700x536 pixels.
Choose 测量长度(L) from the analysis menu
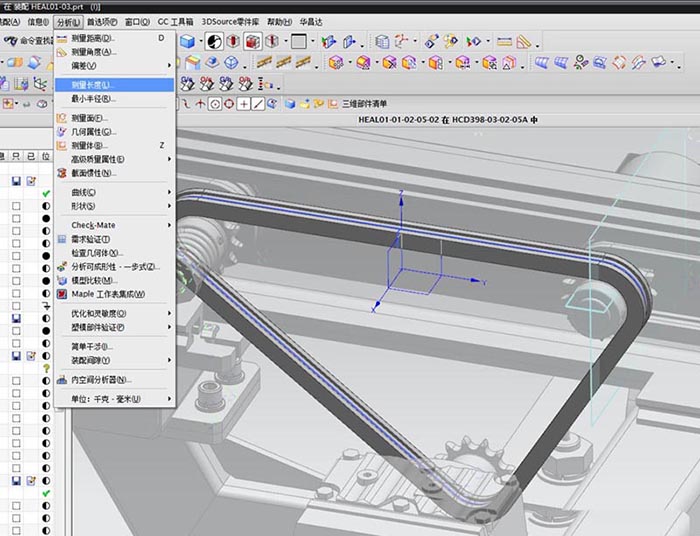coord(114,85)
